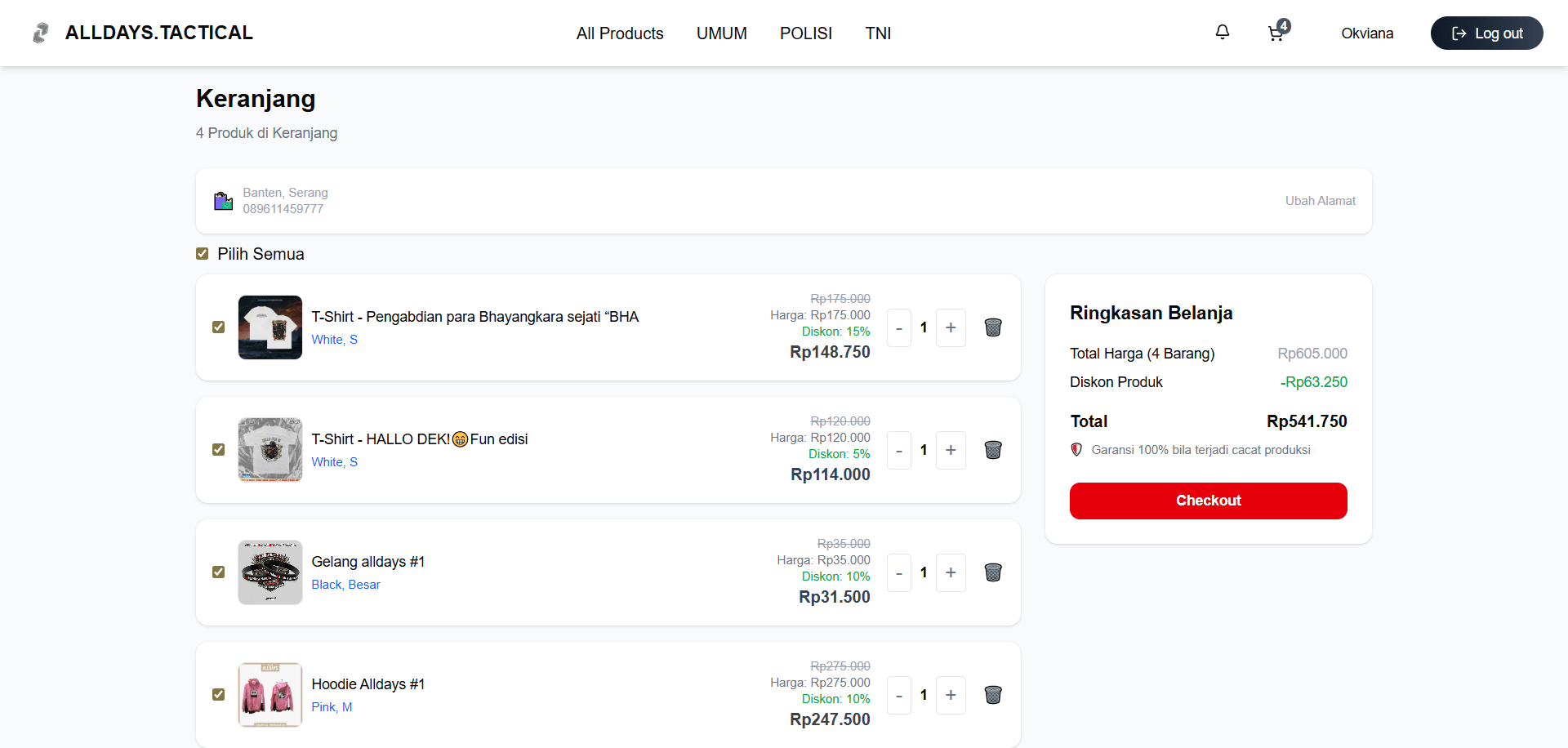Click the Black, Besar variant text
1568x748 pixels.
point(345,585)
